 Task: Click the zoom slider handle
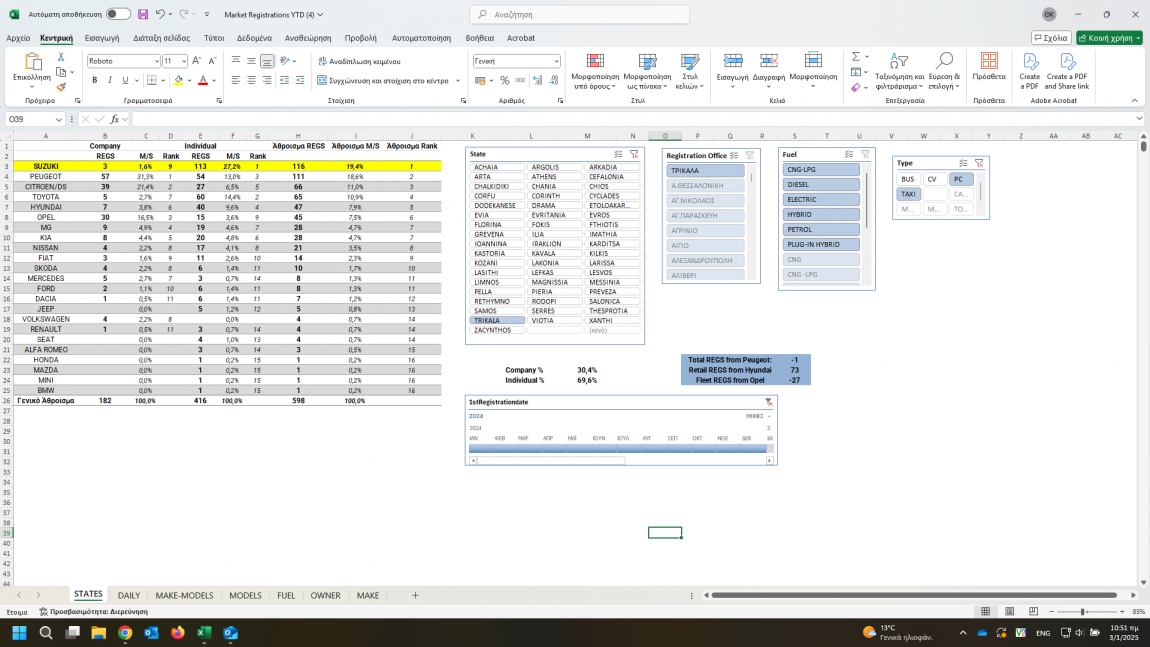(x=1083, y=612)
